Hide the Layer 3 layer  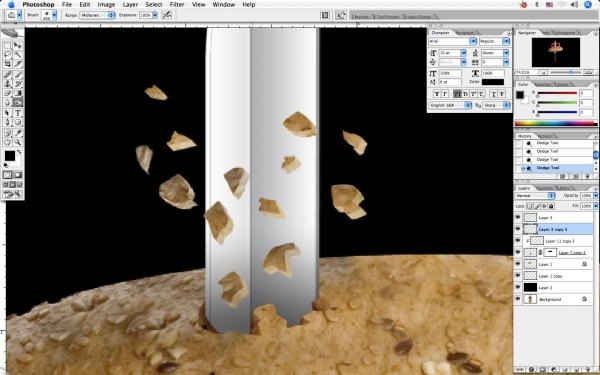click(518, 217)
